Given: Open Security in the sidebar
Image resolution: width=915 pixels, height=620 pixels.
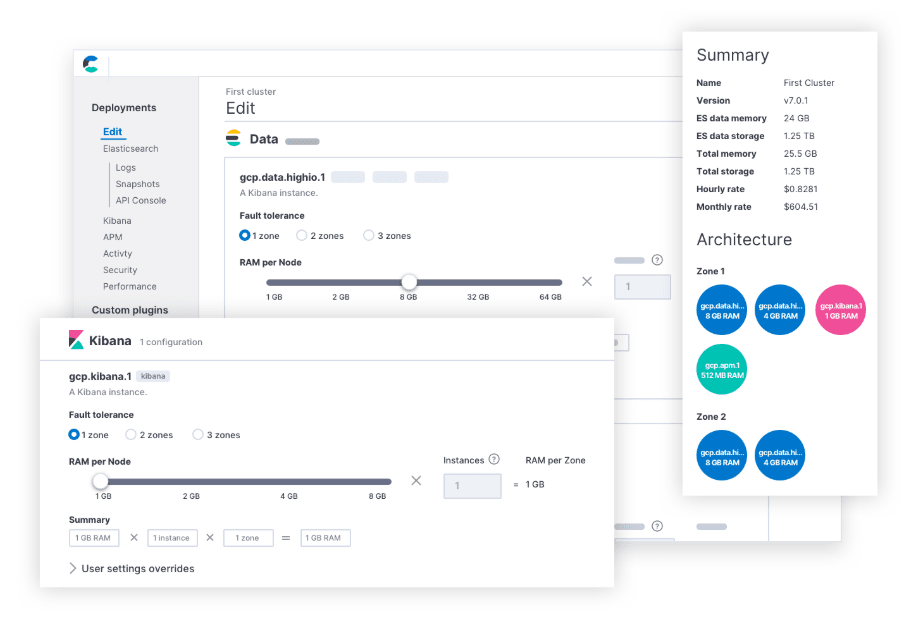Looking at the screenshot, I should coord(120,270).
